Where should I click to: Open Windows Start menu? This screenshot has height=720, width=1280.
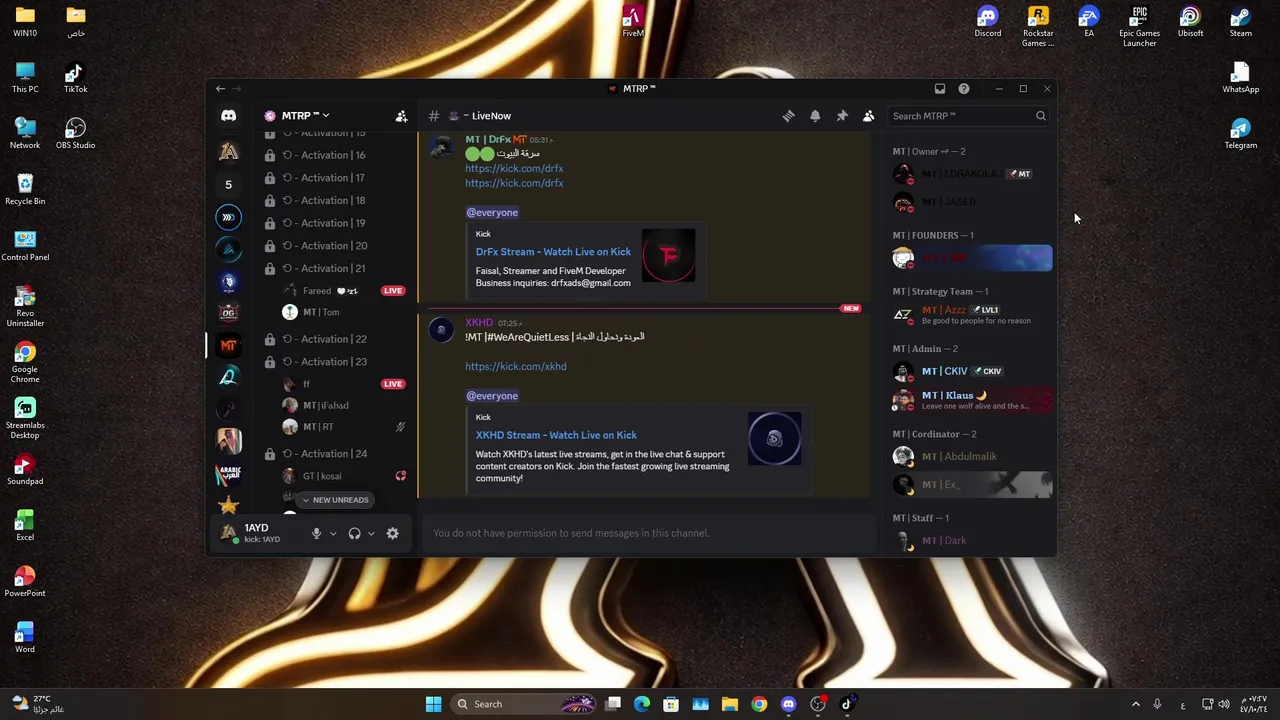tap(433, 704)
